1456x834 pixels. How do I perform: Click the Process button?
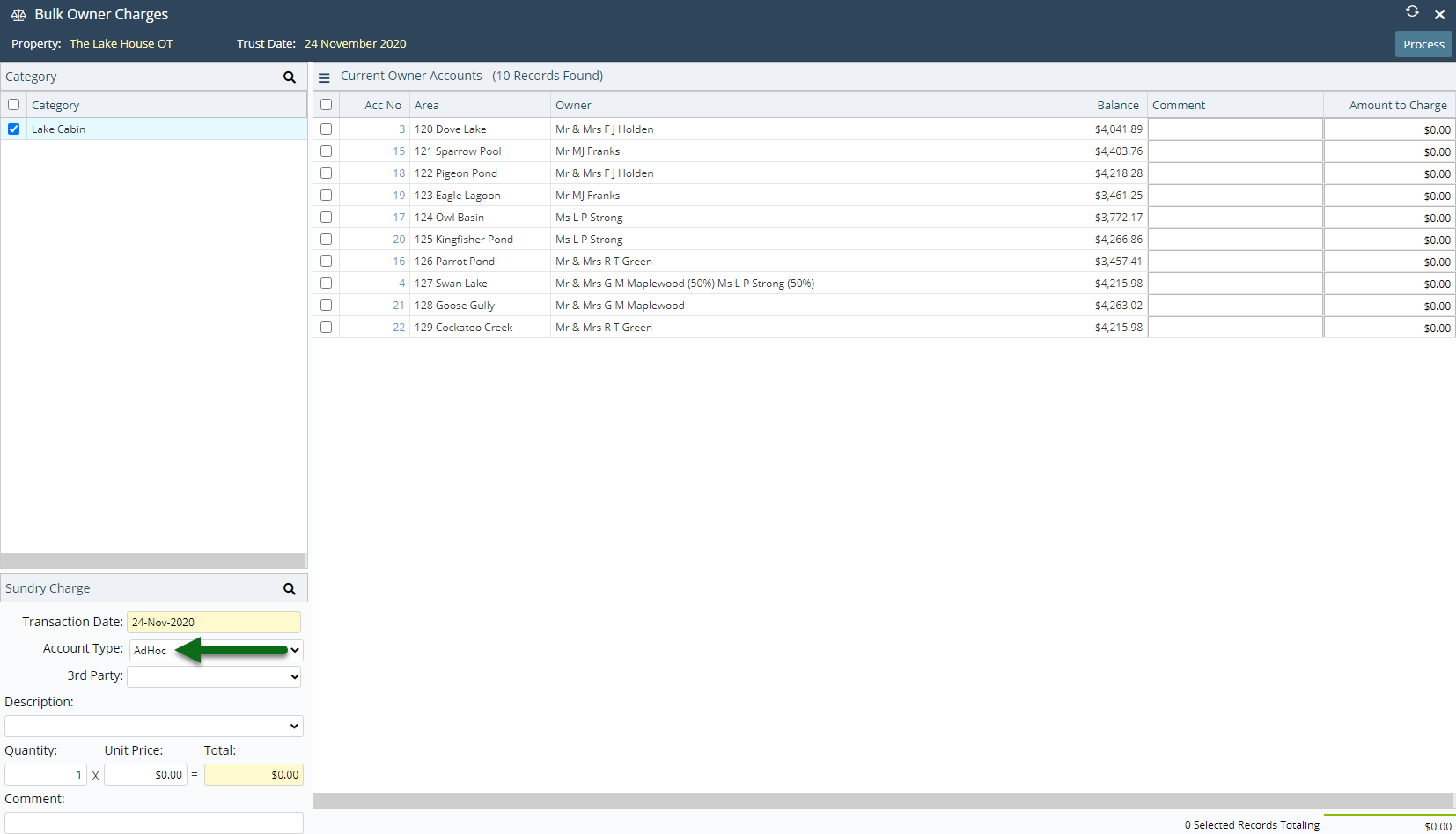point(1423,44)
